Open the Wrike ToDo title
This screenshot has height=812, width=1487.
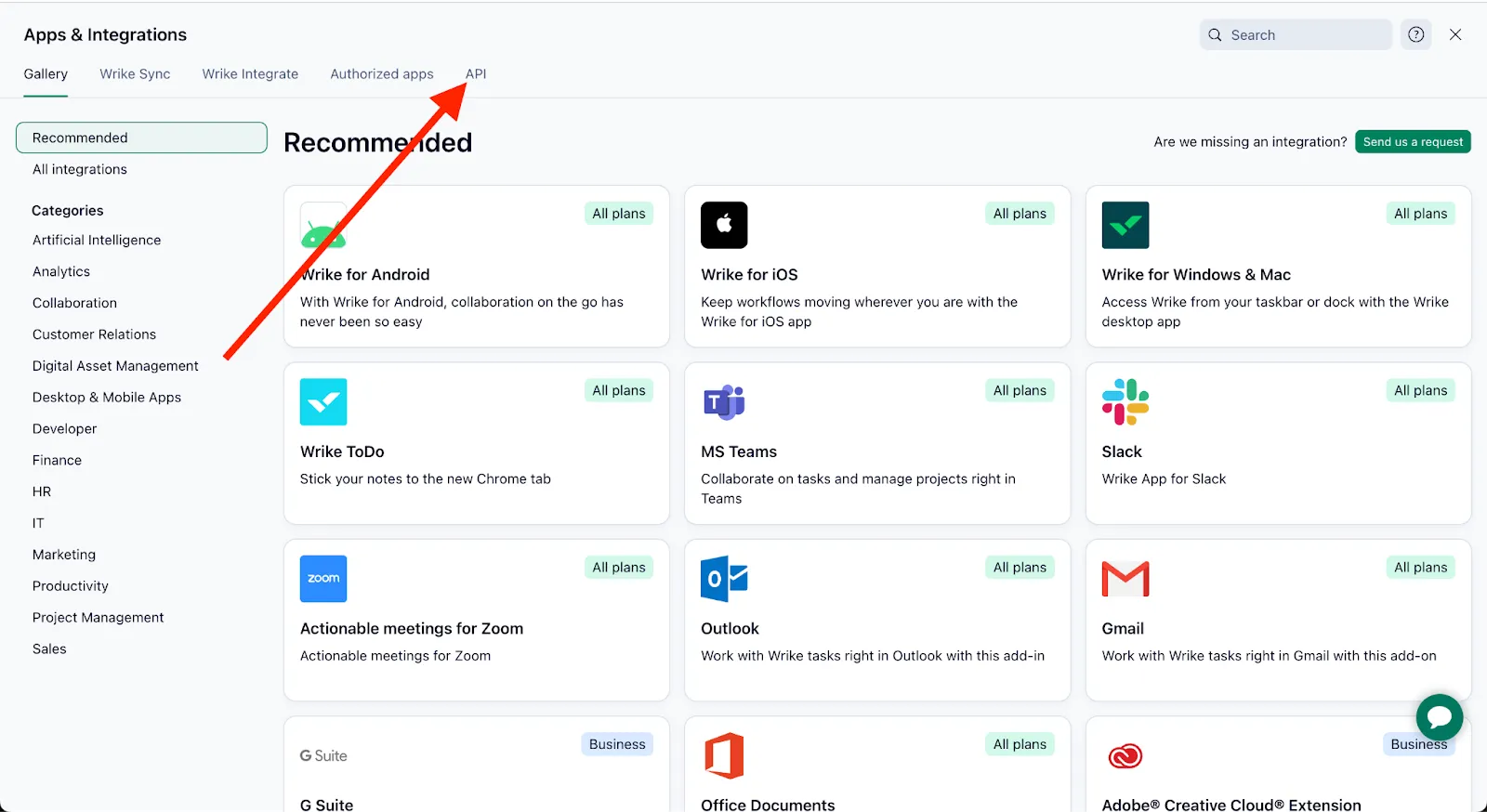tap(342, 452)
